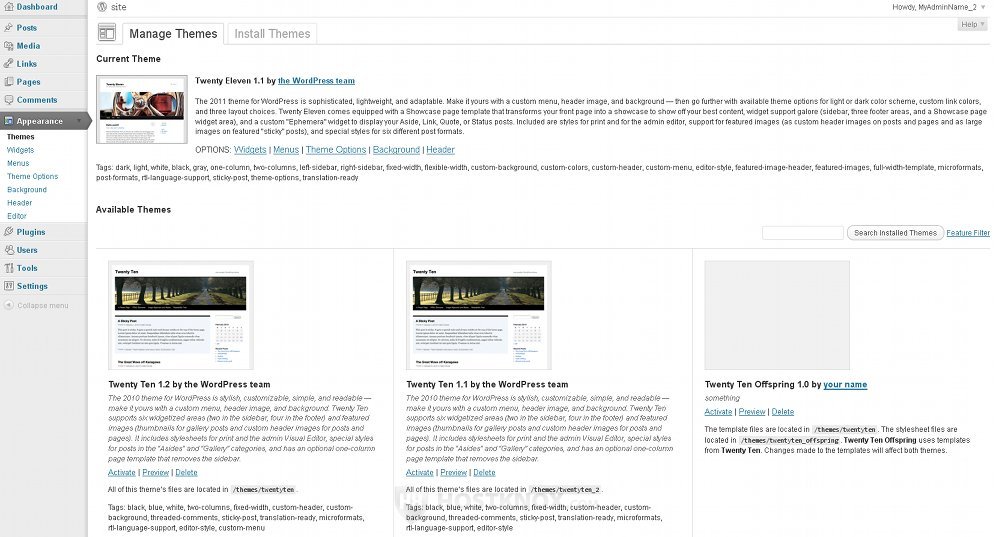The image size is (996, 537).
Task: Click the '/themes/twentyten_offspring' path text
Action: click(790, 440)
